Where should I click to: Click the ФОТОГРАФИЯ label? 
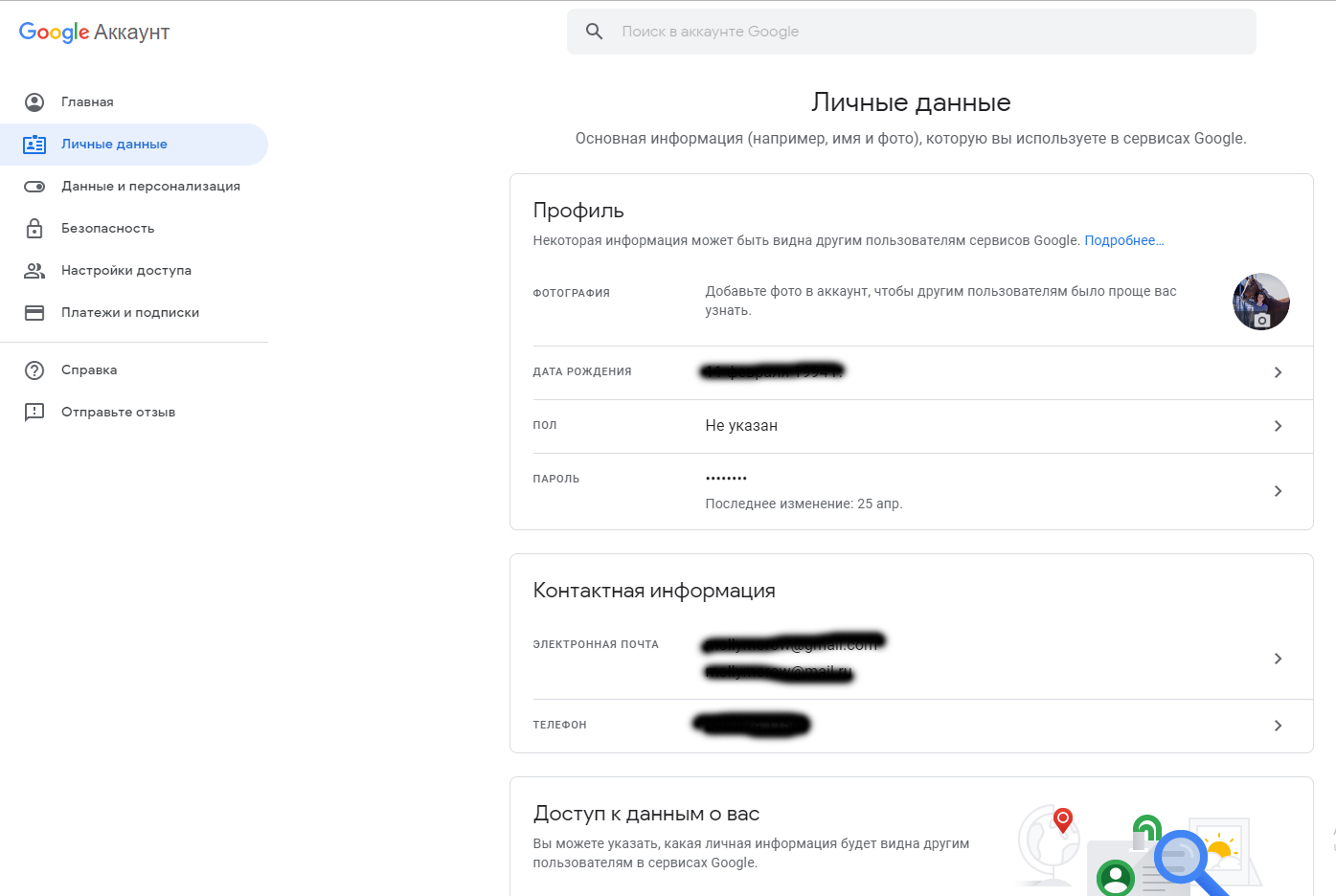(x=571, y=294)
